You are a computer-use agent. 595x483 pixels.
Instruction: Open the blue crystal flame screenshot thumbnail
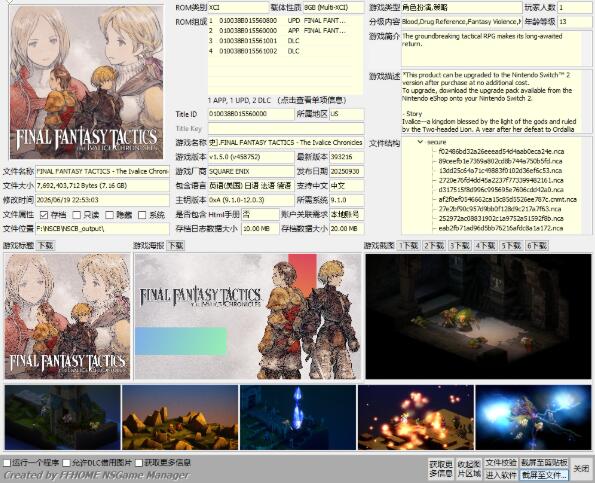click(x=298, y=417)
